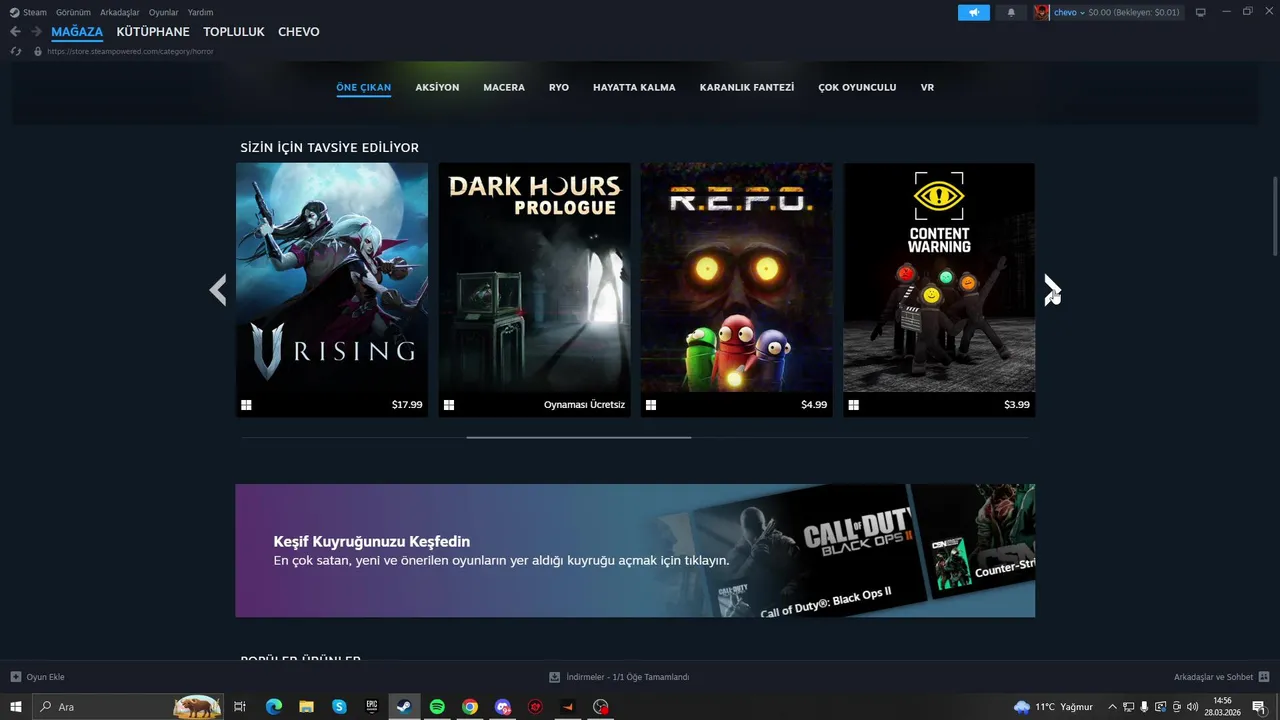The width and height of the screenshot is (1280, 720).
Task: Click the Steam taskbar icon
Action: pos(404,707)
